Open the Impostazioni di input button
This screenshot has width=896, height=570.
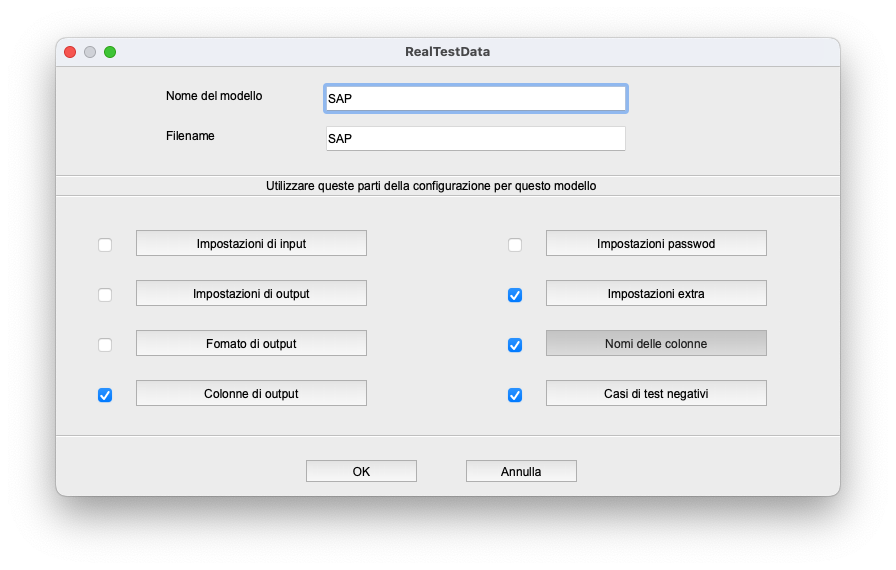[x=251, y=243]
